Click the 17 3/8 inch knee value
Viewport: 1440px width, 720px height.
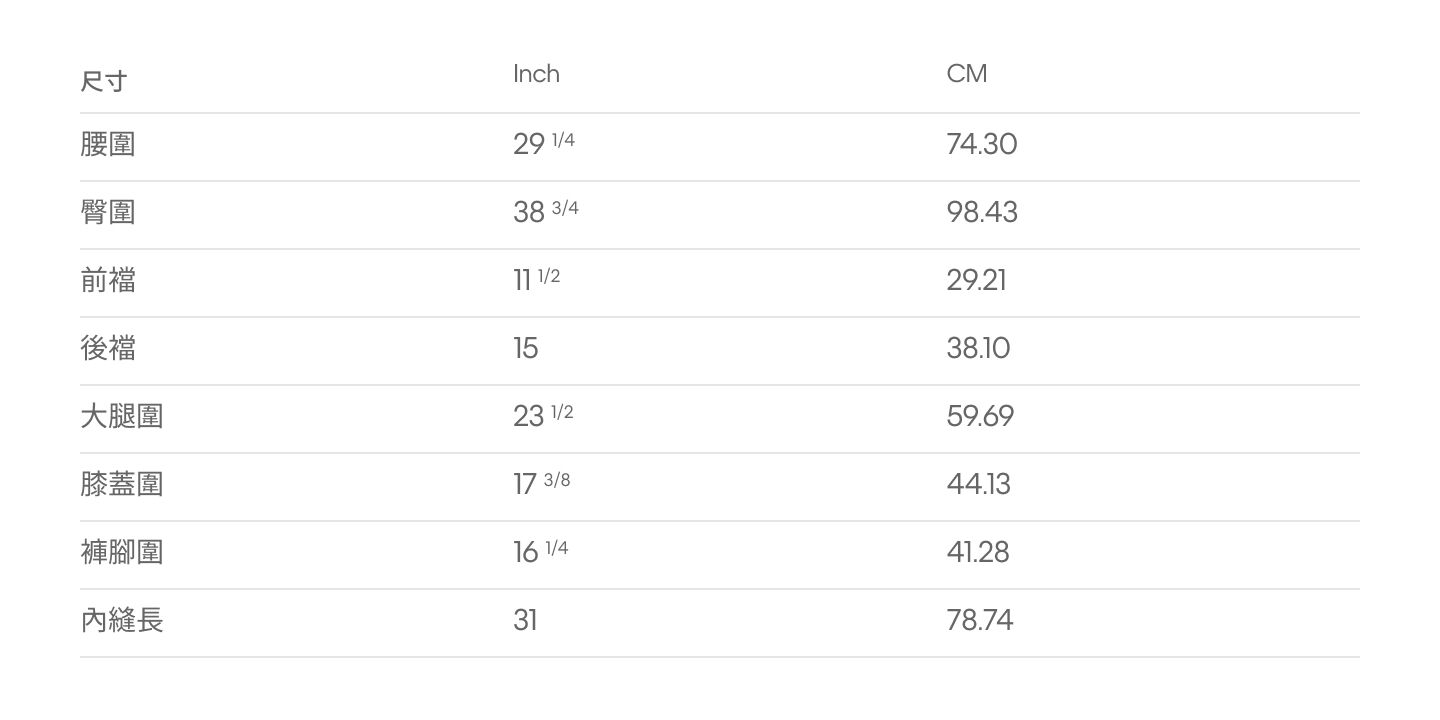point(542,483)
